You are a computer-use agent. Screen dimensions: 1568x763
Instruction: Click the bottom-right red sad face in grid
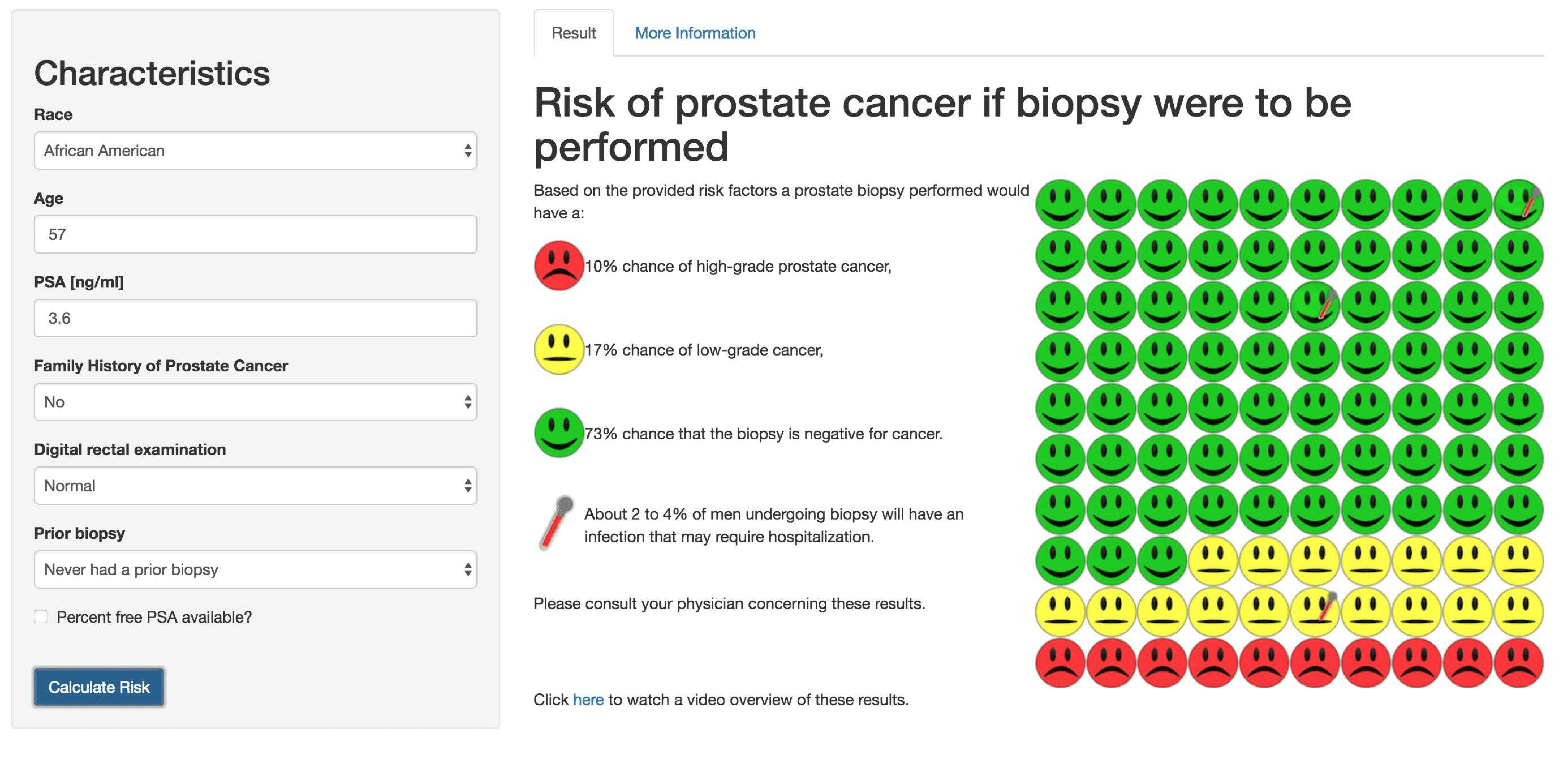(x=1518, y=663)
